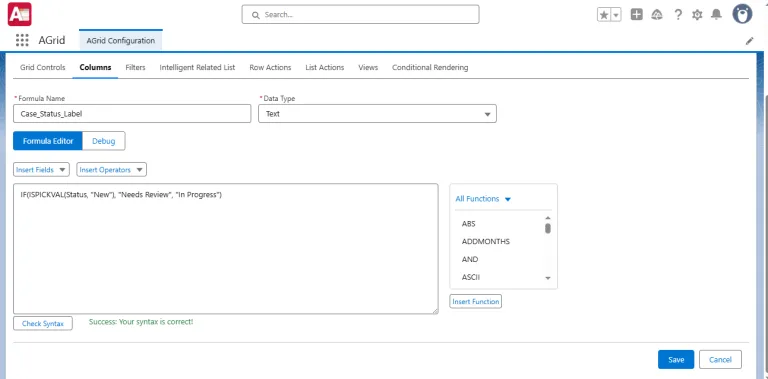The height and width of the screenshot is (379, 768).
Task: Select AND in the functions list
Action: (x=470, y=260)
